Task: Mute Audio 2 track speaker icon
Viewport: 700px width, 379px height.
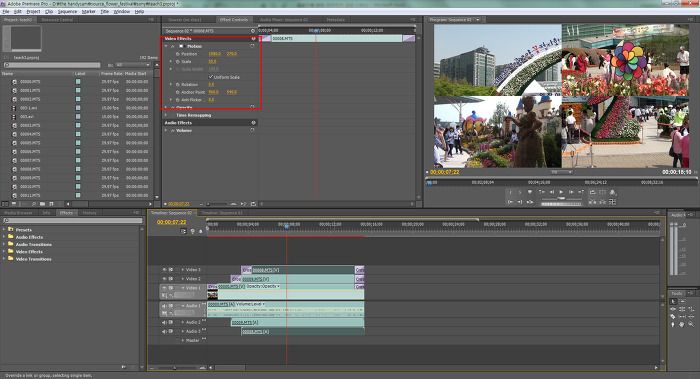Action: tap(164, 322)
